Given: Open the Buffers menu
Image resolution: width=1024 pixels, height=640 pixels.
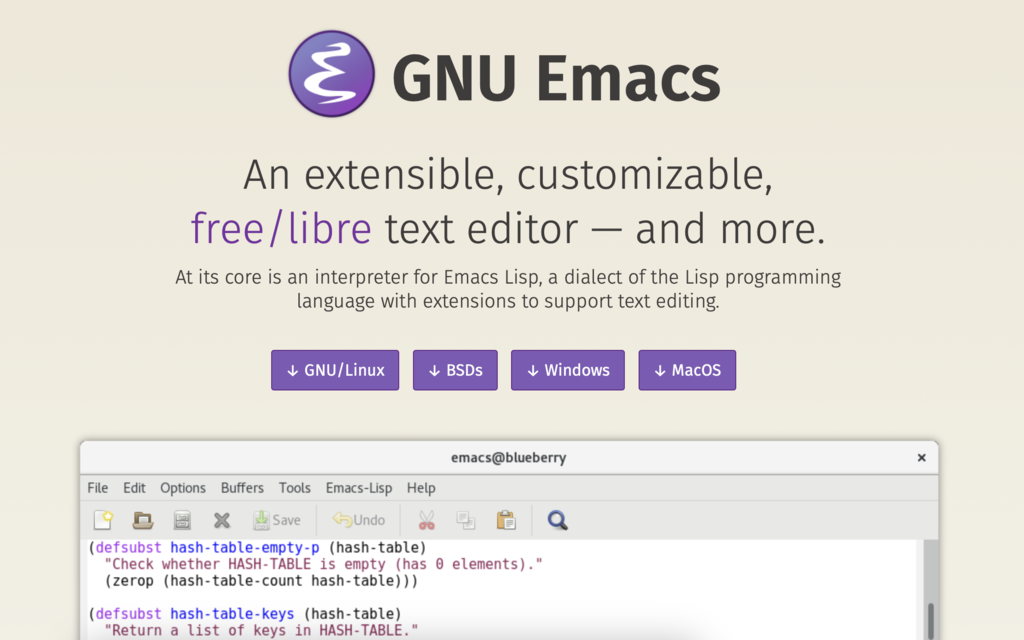Looking at the screenshot, I should pos(242,488).
